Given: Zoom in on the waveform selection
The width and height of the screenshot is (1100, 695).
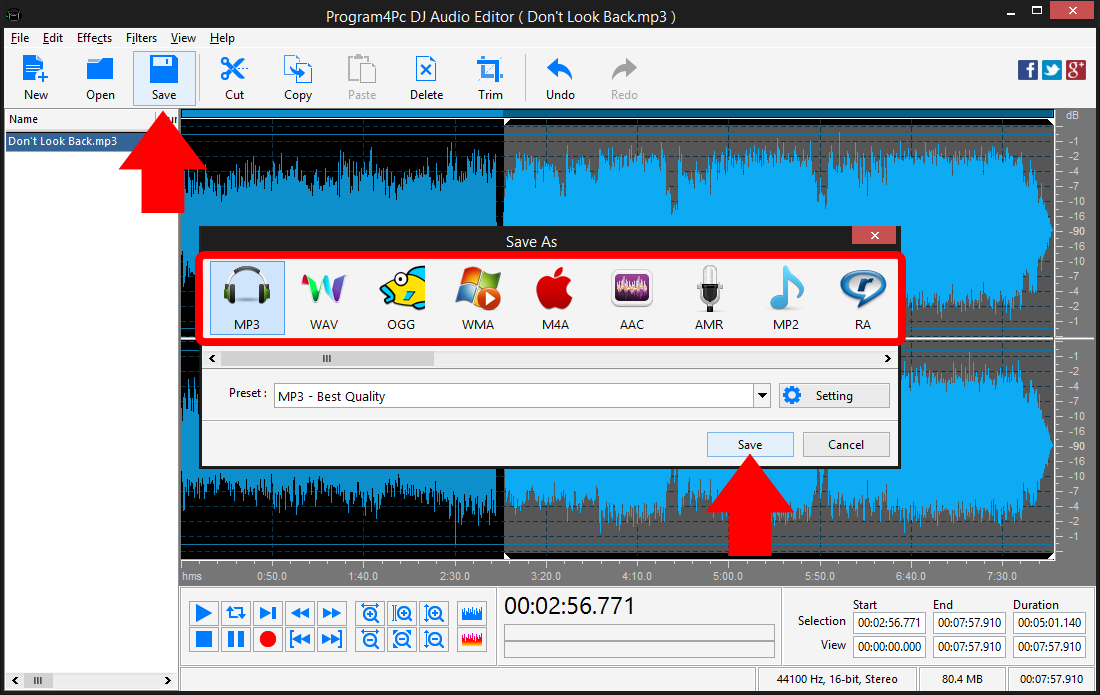Looking at the screenshot, I should click(402, 613).
